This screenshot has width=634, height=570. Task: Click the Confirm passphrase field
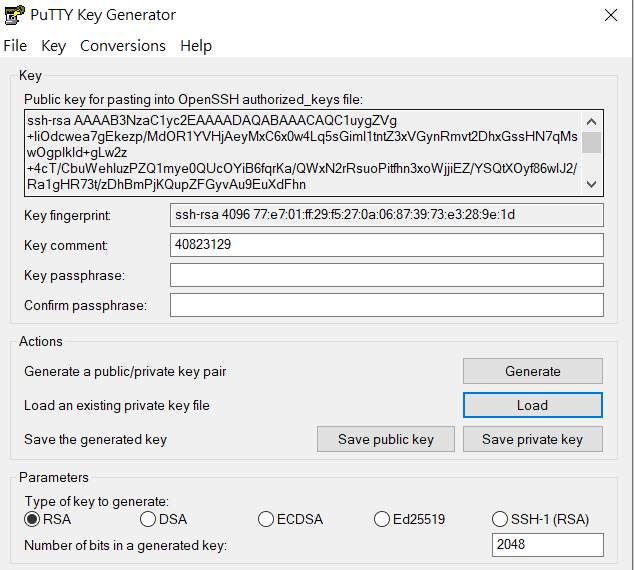click(387, 305)
